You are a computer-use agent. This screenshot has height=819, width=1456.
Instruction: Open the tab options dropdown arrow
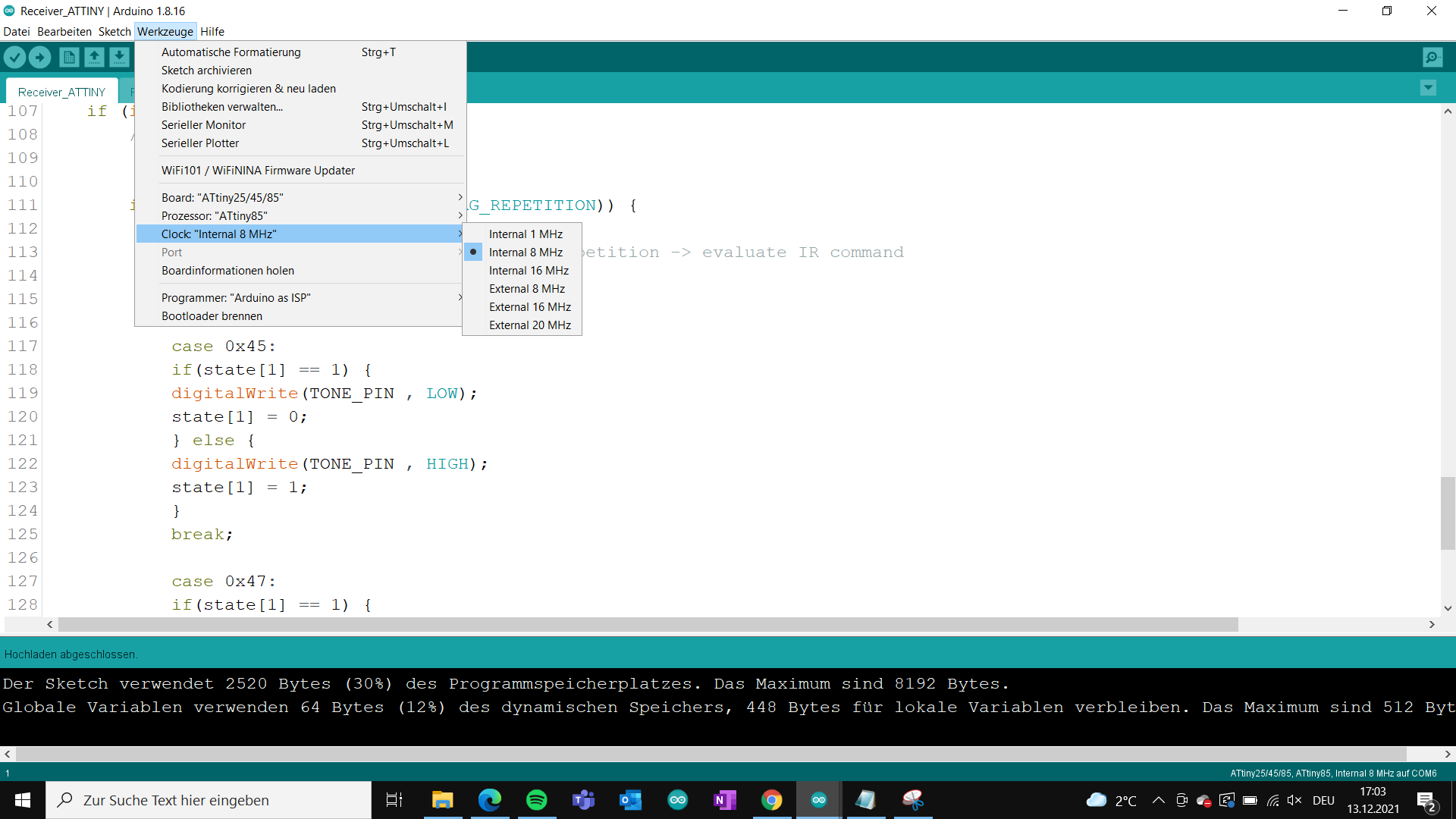[1428, 88]
